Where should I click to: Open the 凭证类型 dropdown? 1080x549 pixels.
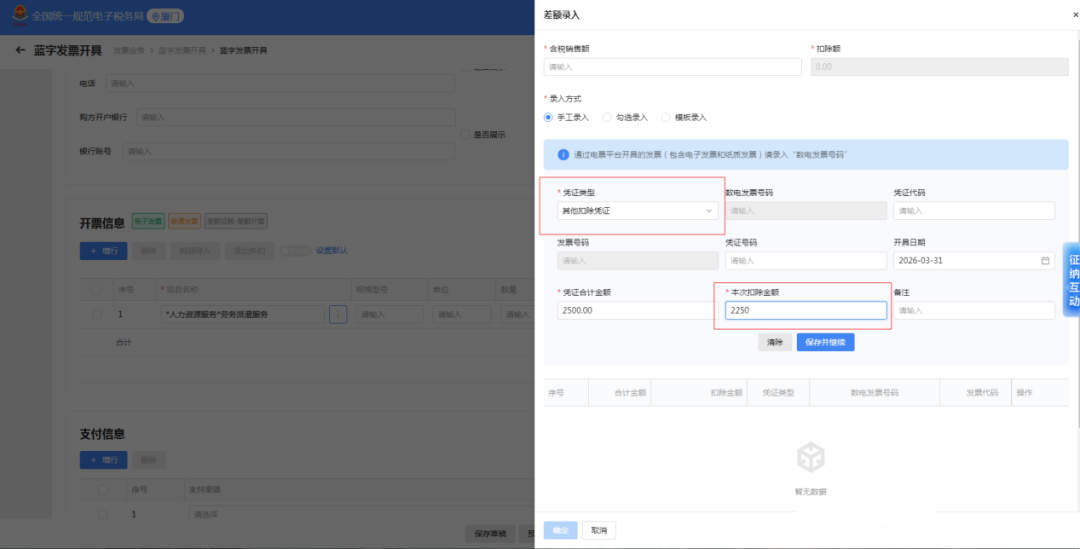coord(637,211)
